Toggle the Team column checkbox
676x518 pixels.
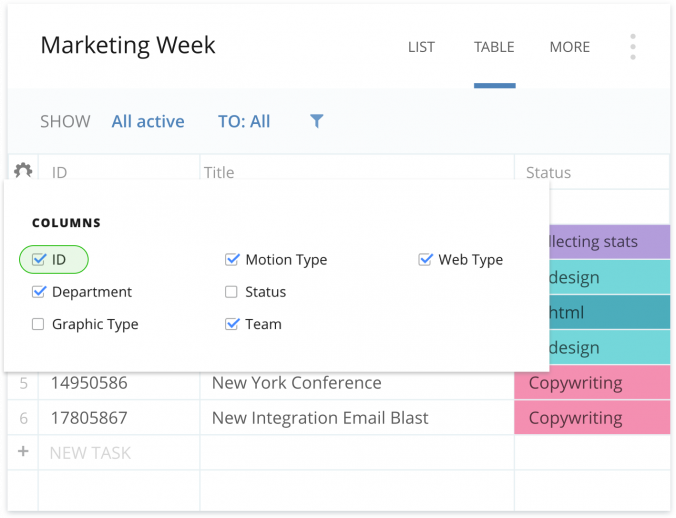pos(232,324)
